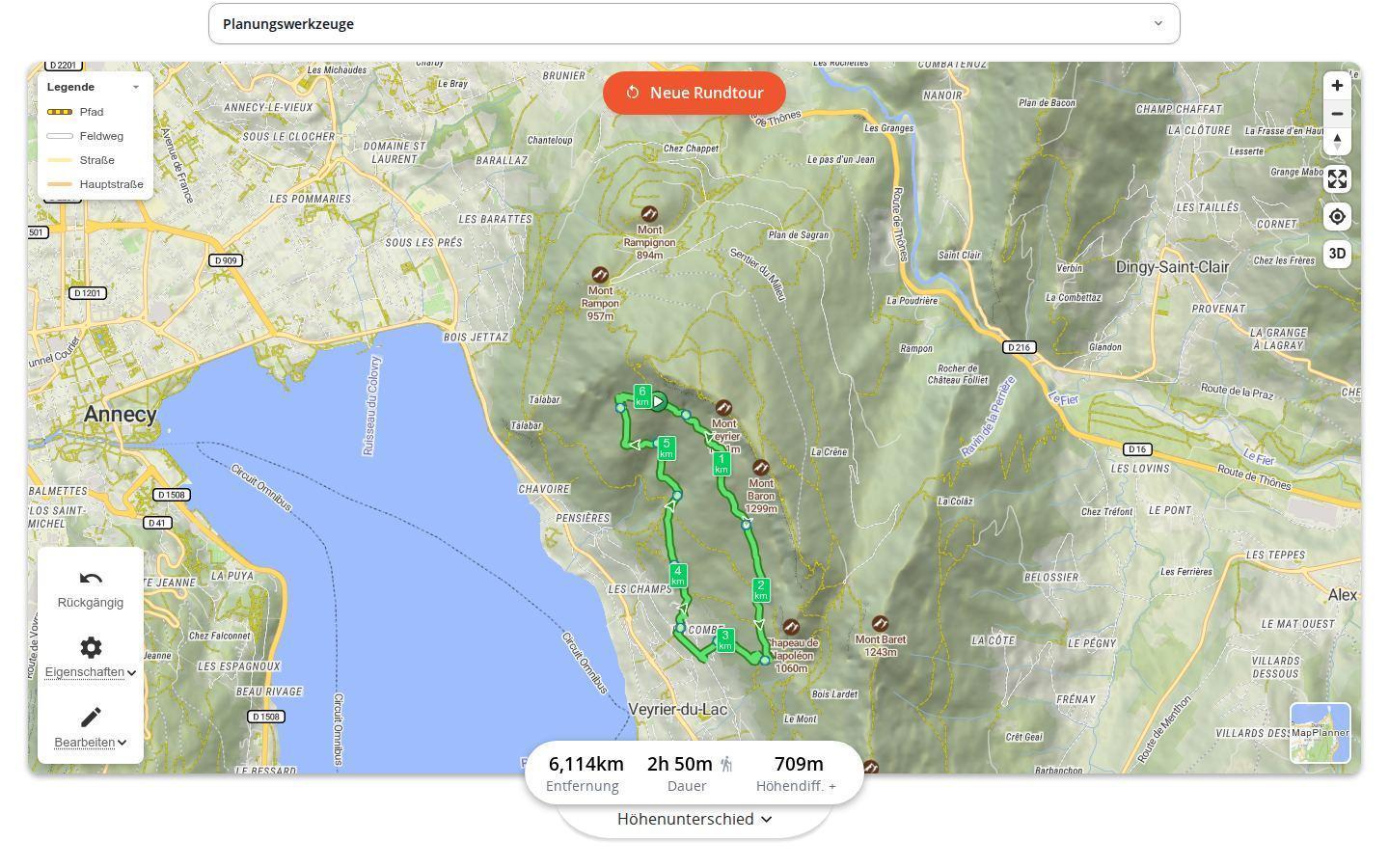
Task: Expand the Höhenunterschied elevation profile
Action: (694, 819)
